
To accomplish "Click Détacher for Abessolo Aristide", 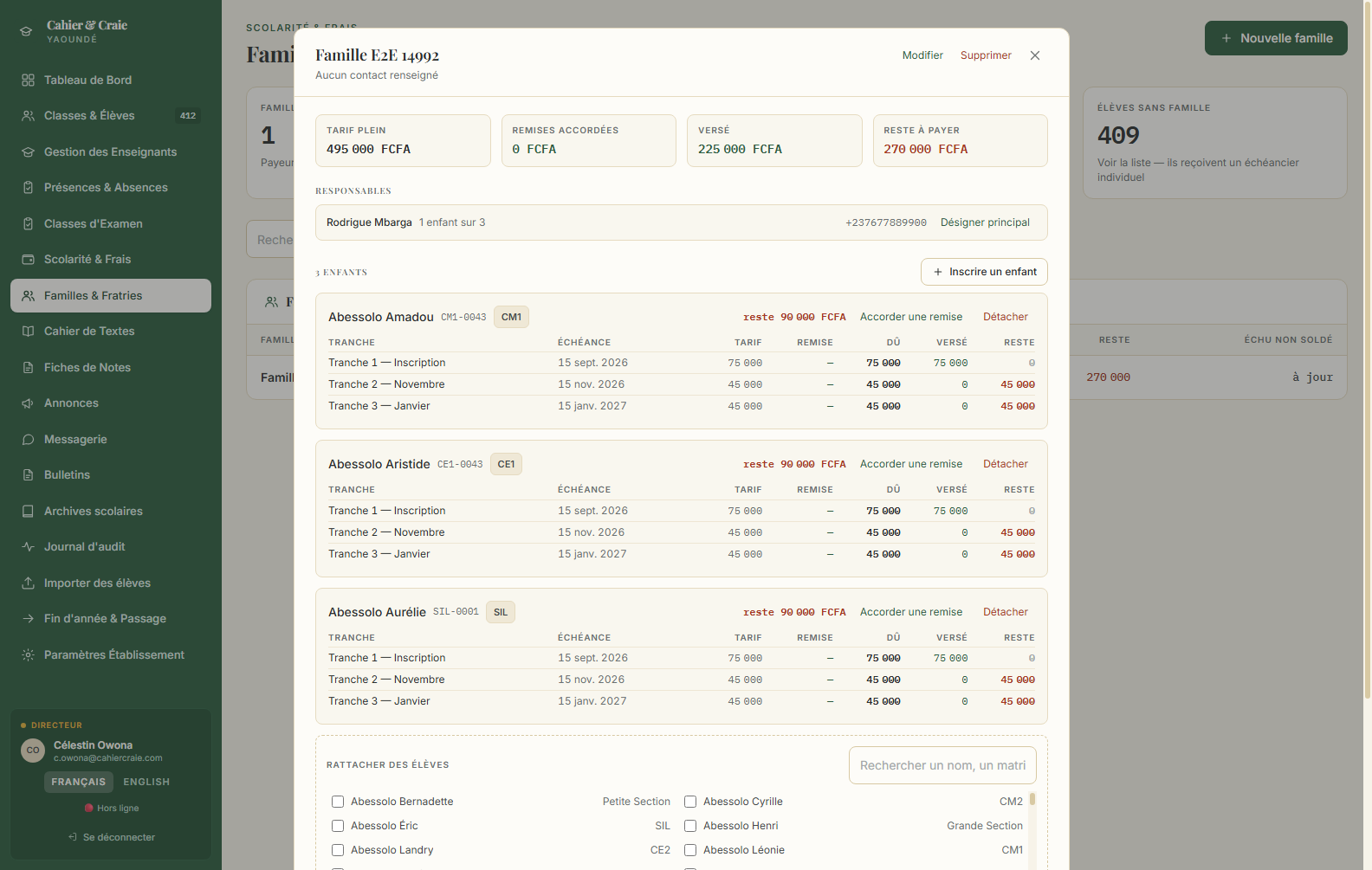I will pyautogui.click(x=1006, y=464).
